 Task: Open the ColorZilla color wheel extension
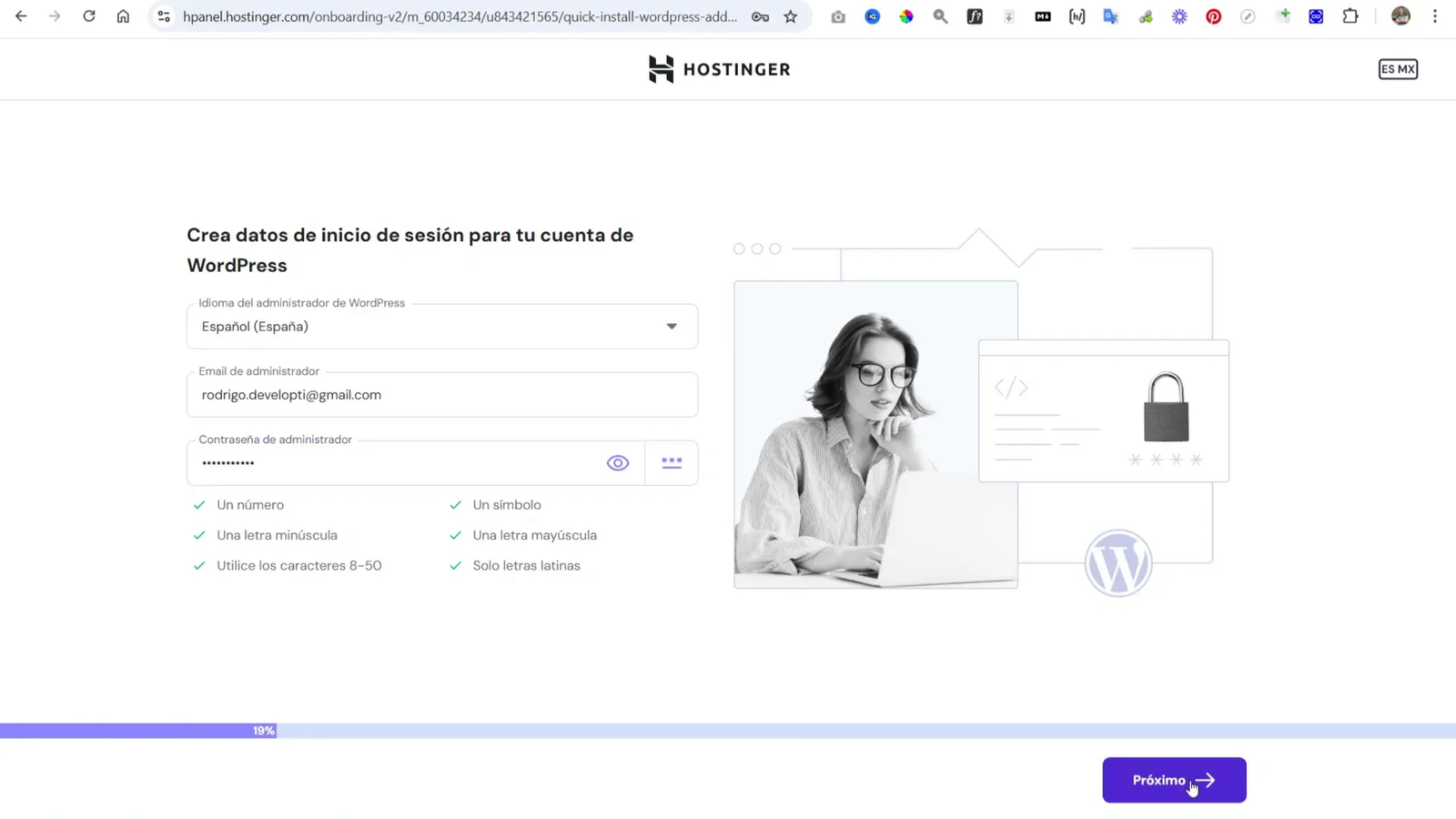tap(906, 16)
